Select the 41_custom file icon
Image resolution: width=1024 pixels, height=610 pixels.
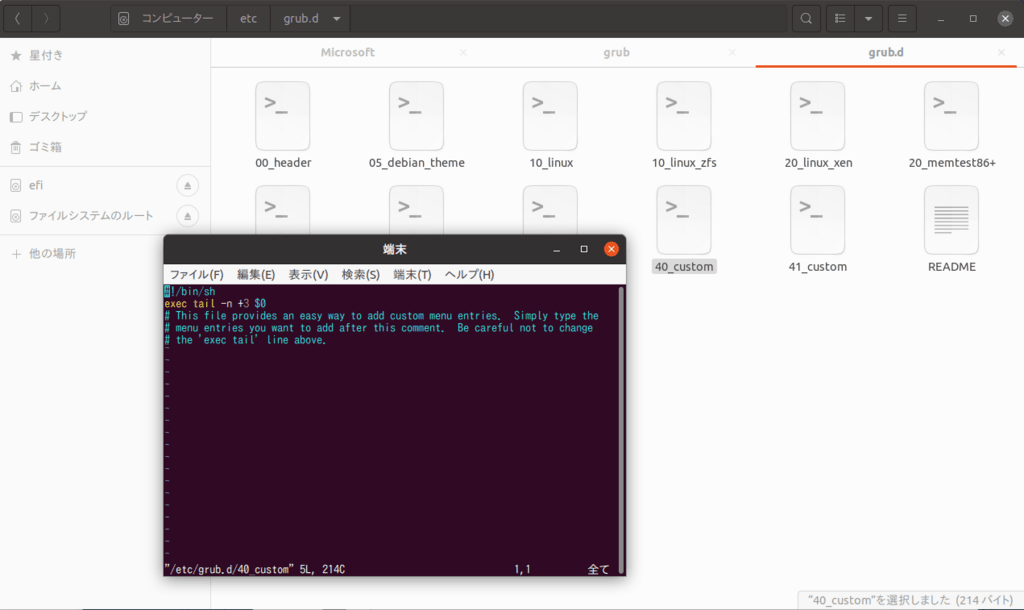pyautogui.click(x=818, y=220)
